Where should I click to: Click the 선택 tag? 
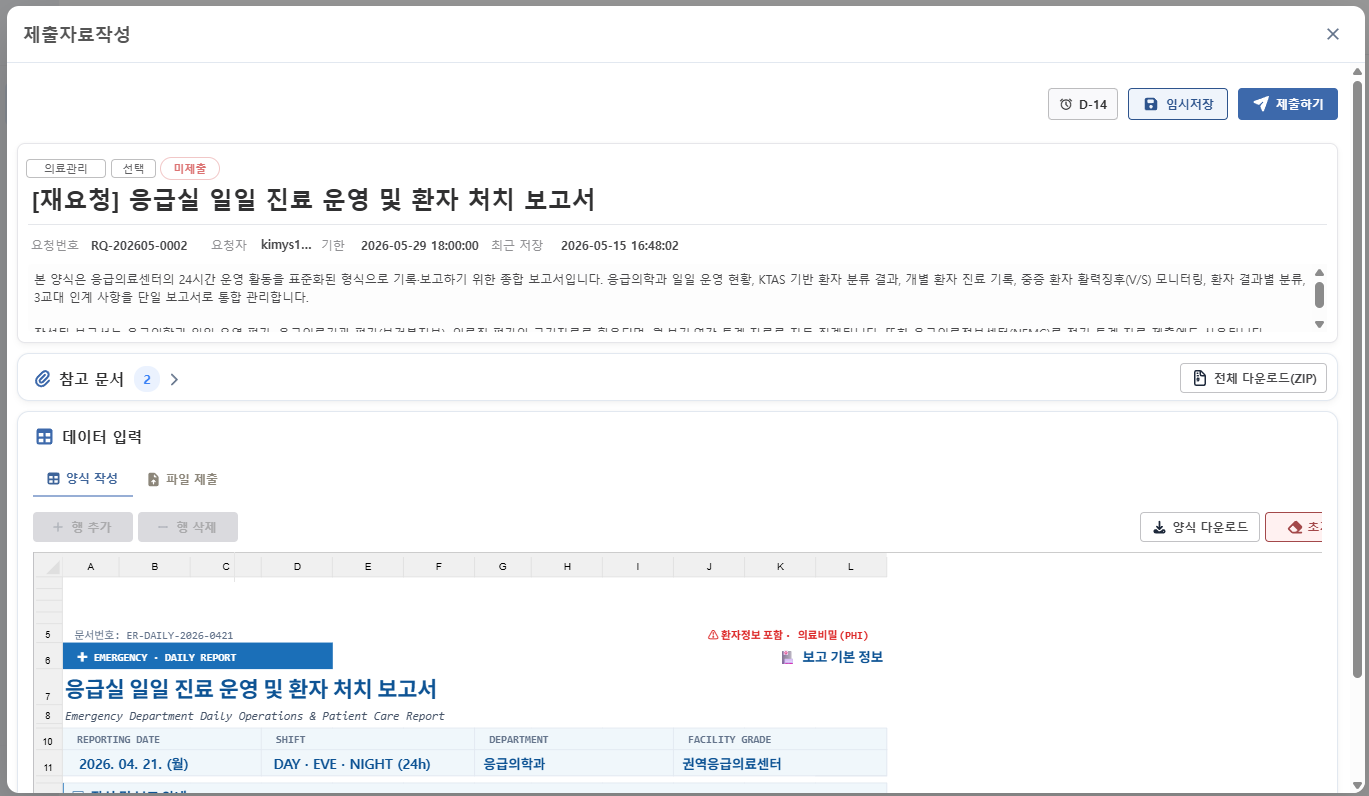click(133, 169)
